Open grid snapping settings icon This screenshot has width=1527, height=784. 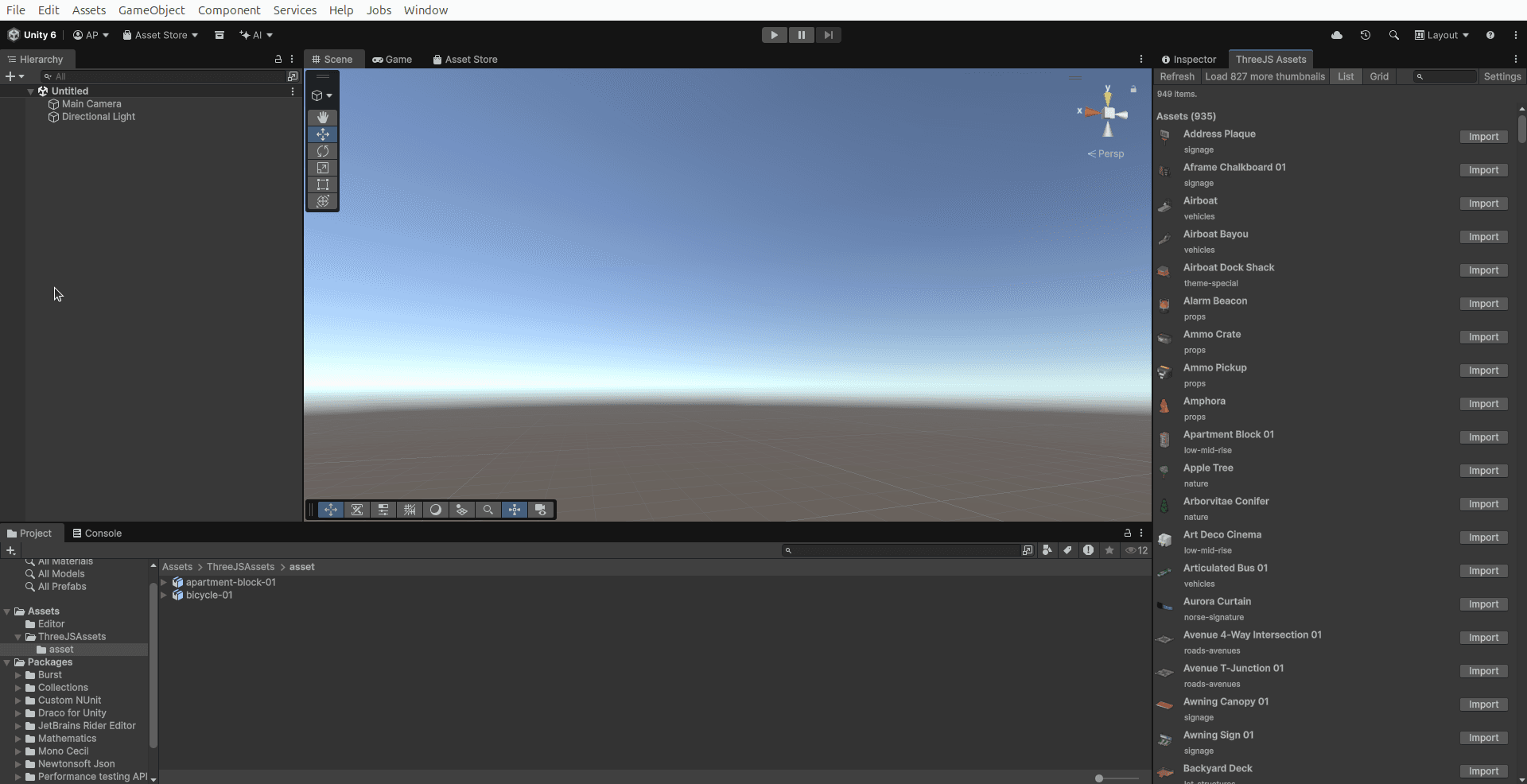[410, 510]
